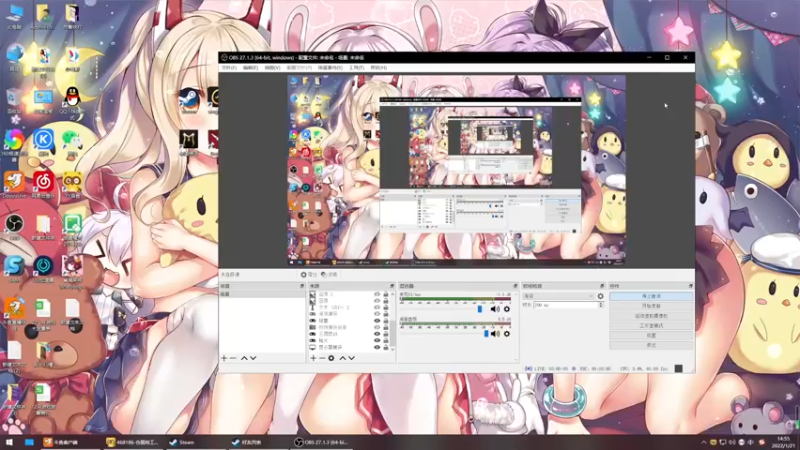Viewport: 800px width, 450px height.
Task: Select the highlighted scene in Scenes list
Action: pyautogui.click(x=262, y=294)
